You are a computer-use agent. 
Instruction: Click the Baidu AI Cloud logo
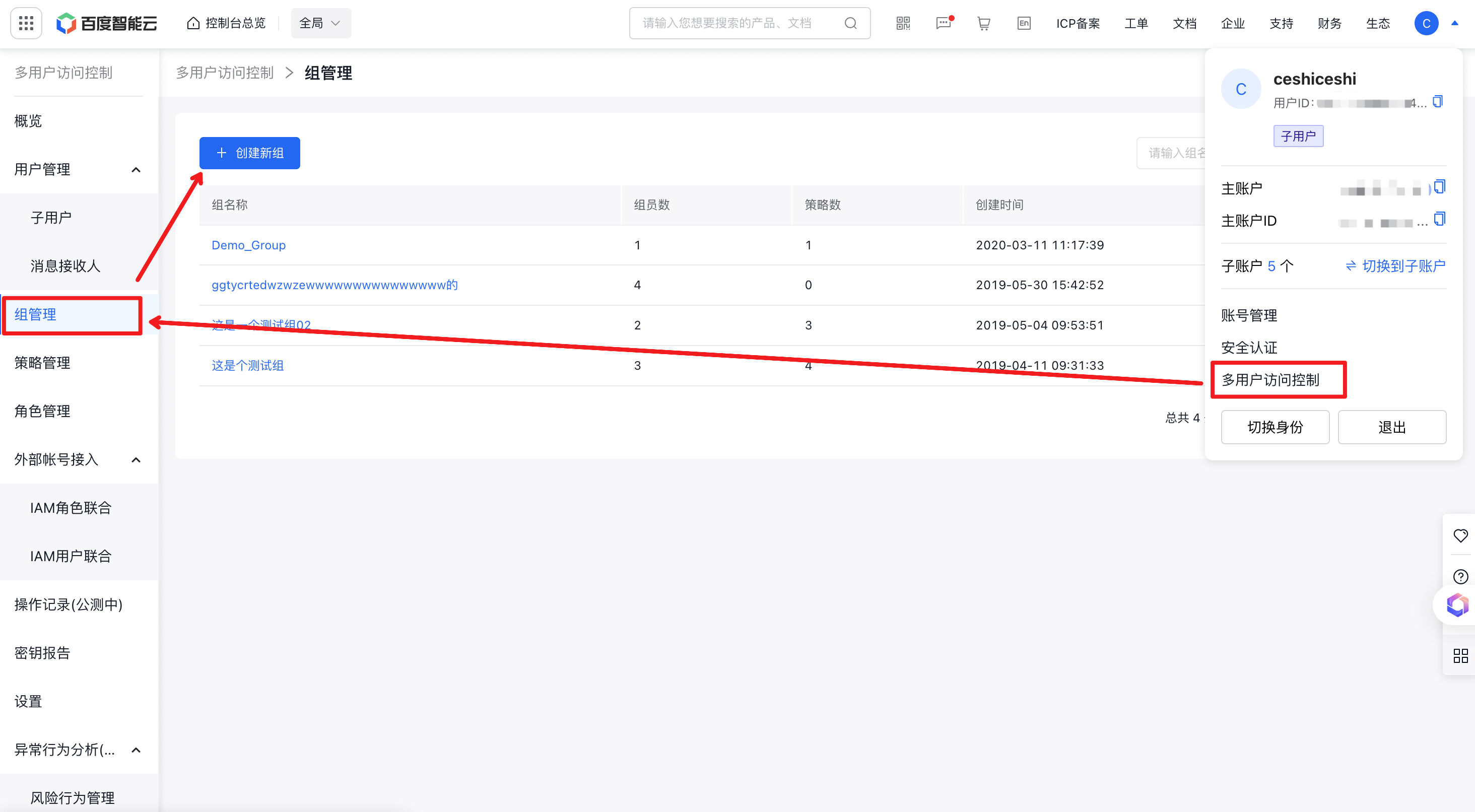pos(106,23)
